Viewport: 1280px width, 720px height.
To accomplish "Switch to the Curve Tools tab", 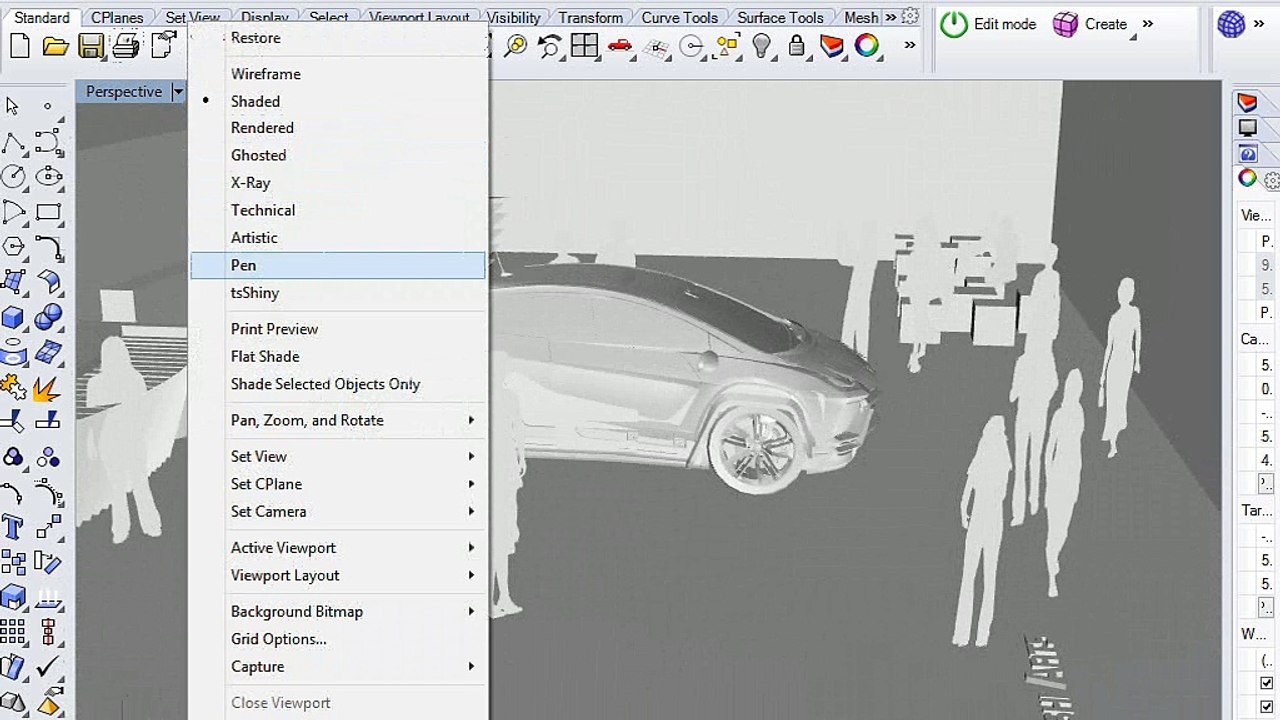I will [679, 17].
